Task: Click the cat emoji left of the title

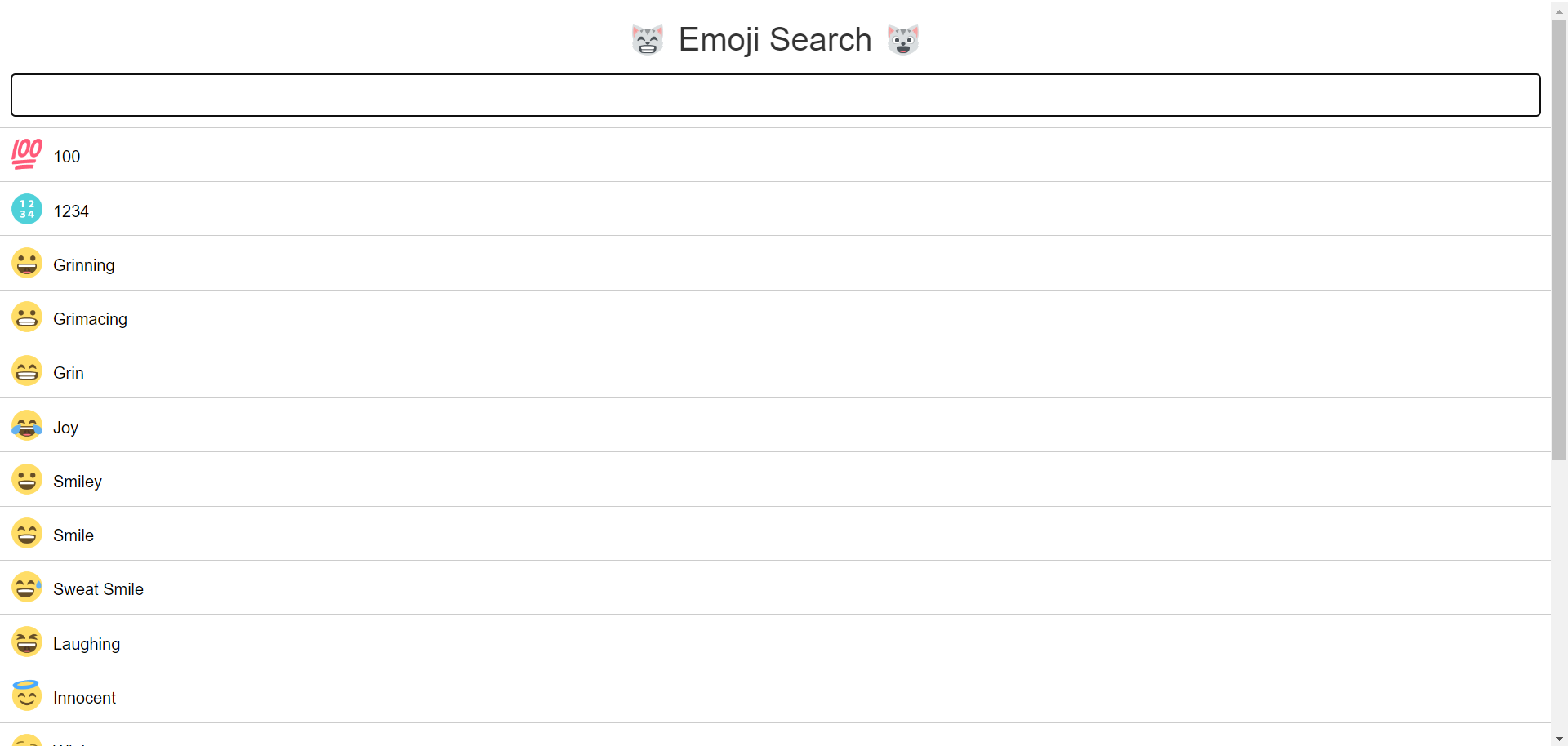Action: tap(648, 38)
